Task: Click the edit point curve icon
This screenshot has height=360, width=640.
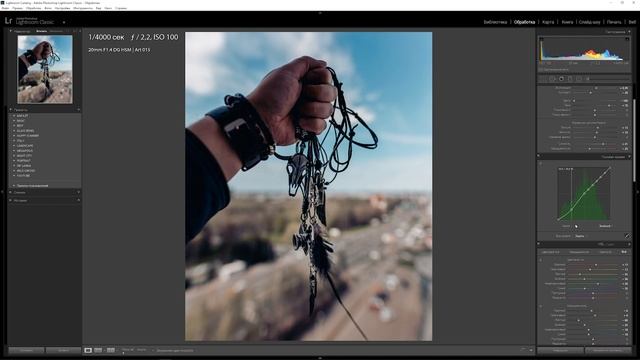Action: [x=627, y=236]
